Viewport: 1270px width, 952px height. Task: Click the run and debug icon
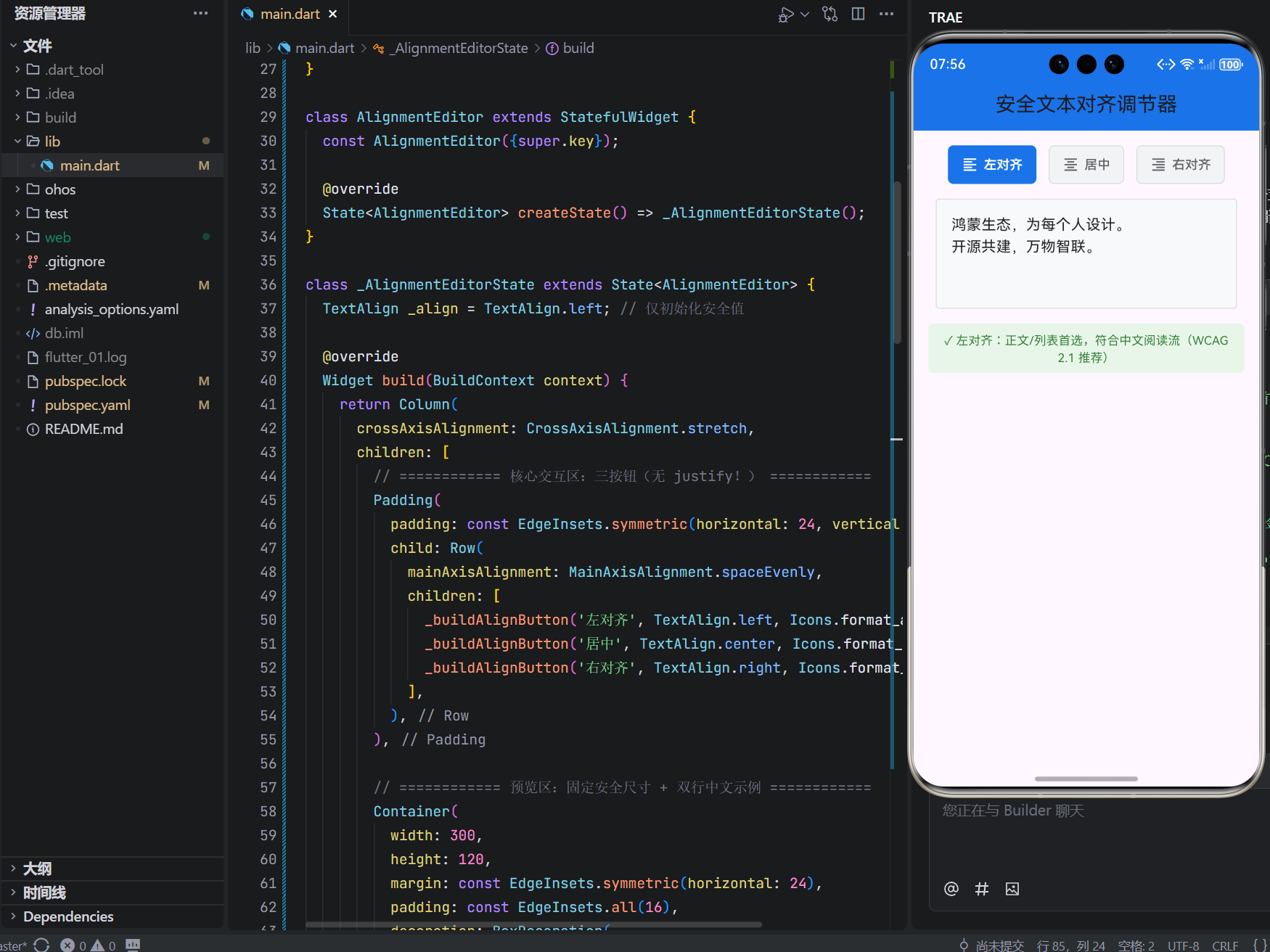click(x=785, y=15)
